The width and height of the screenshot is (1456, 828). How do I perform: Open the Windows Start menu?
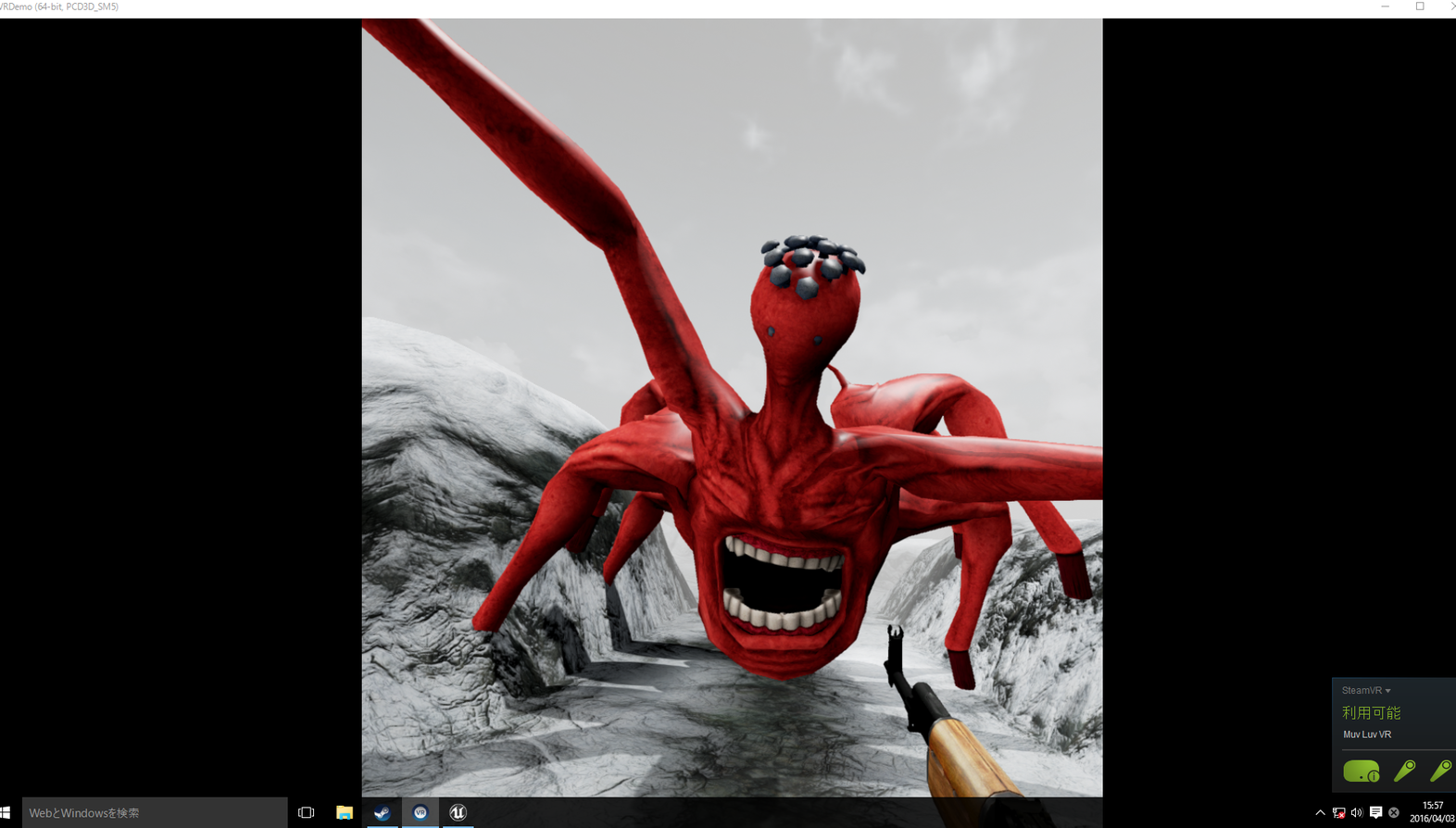tap(6, 812)
